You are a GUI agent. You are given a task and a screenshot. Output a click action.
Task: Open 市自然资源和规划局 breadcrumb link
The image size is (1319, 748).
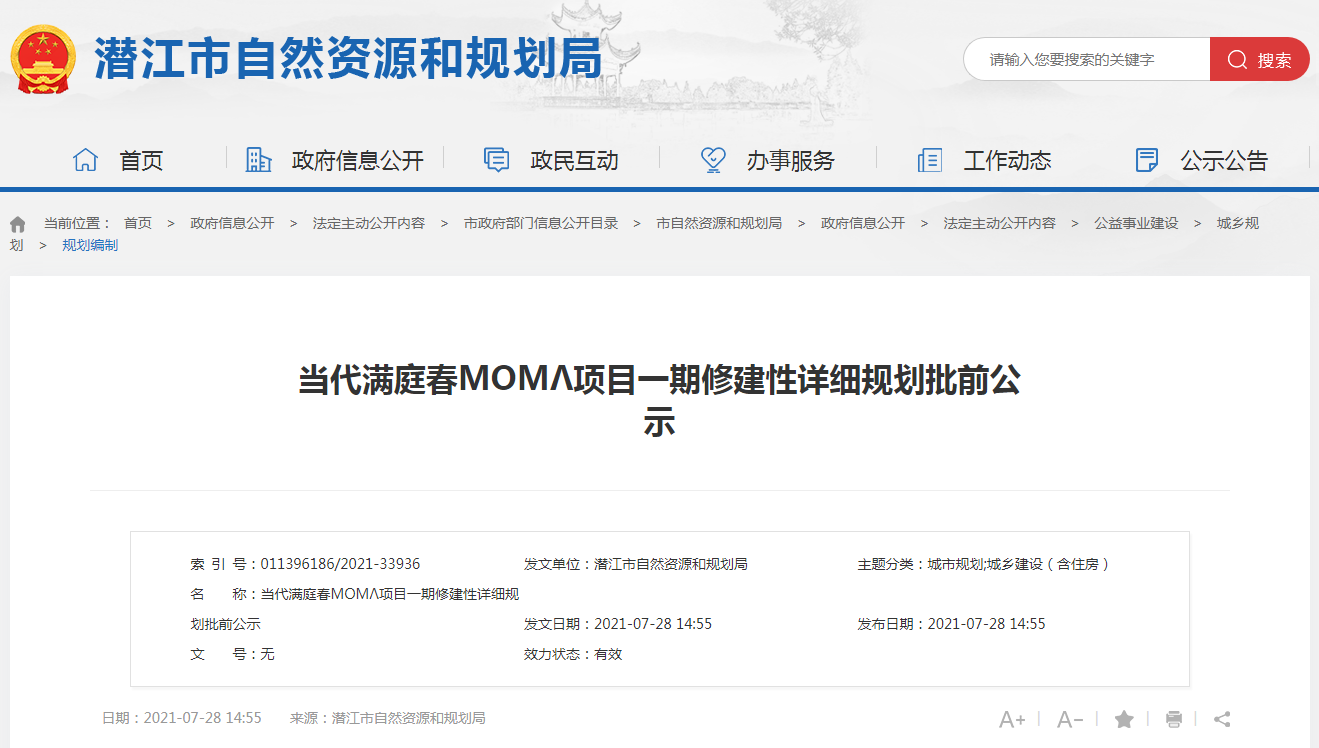718,223
